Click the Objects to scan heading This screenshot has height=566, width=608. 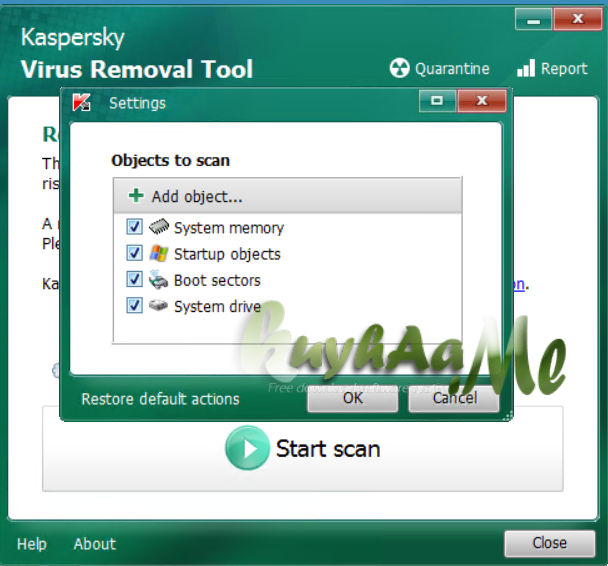point(171,160)
